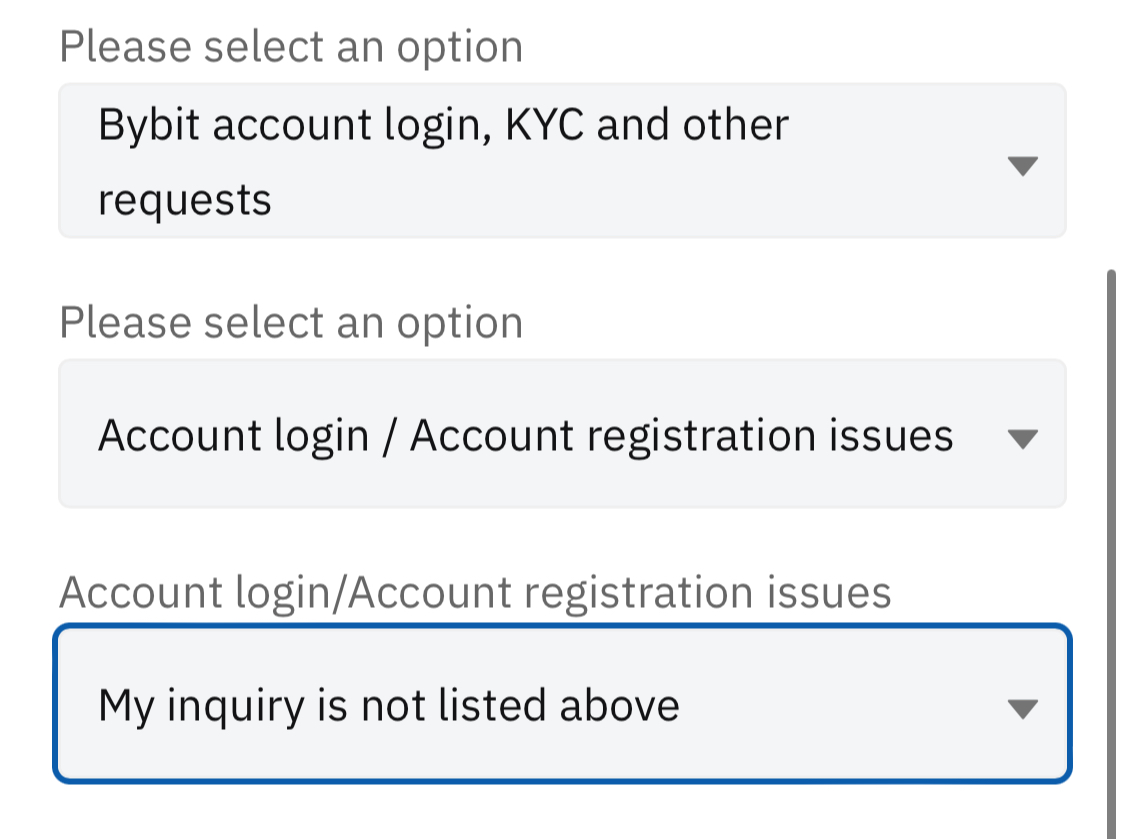Open the My inquiry is not listed above dropdown
Screen dimensions: 1125x839
561,704
